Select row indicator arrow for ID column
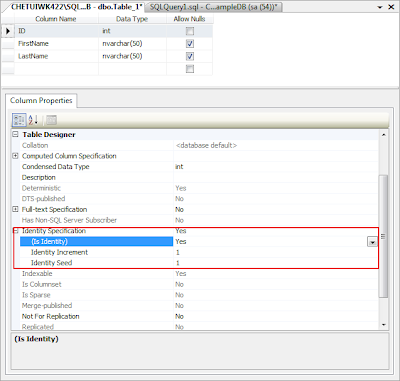400x381 pixels. pyautogui.click(x=8, y=31)
